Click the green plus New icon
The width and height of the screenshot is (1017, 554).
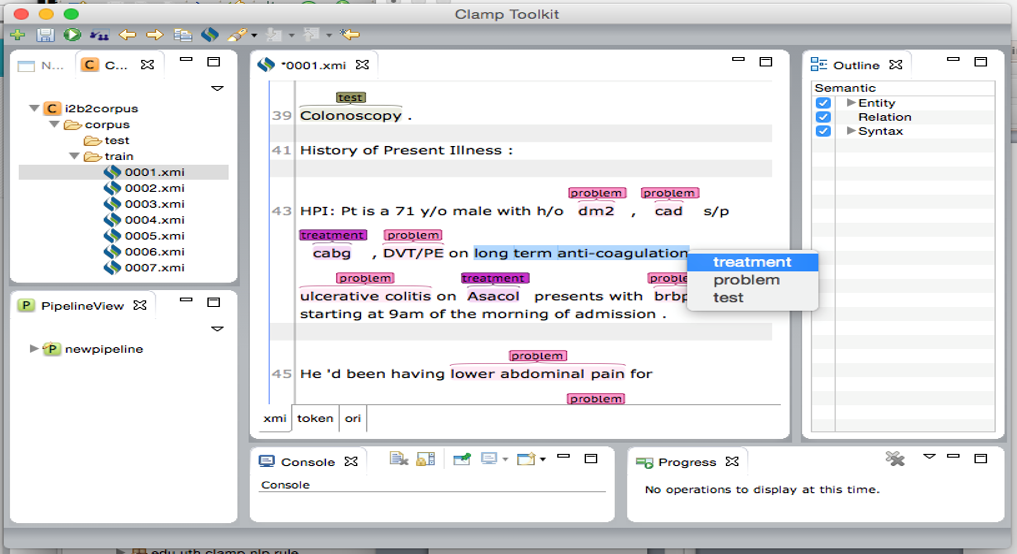pyautogui.click(x=18, y=35)
